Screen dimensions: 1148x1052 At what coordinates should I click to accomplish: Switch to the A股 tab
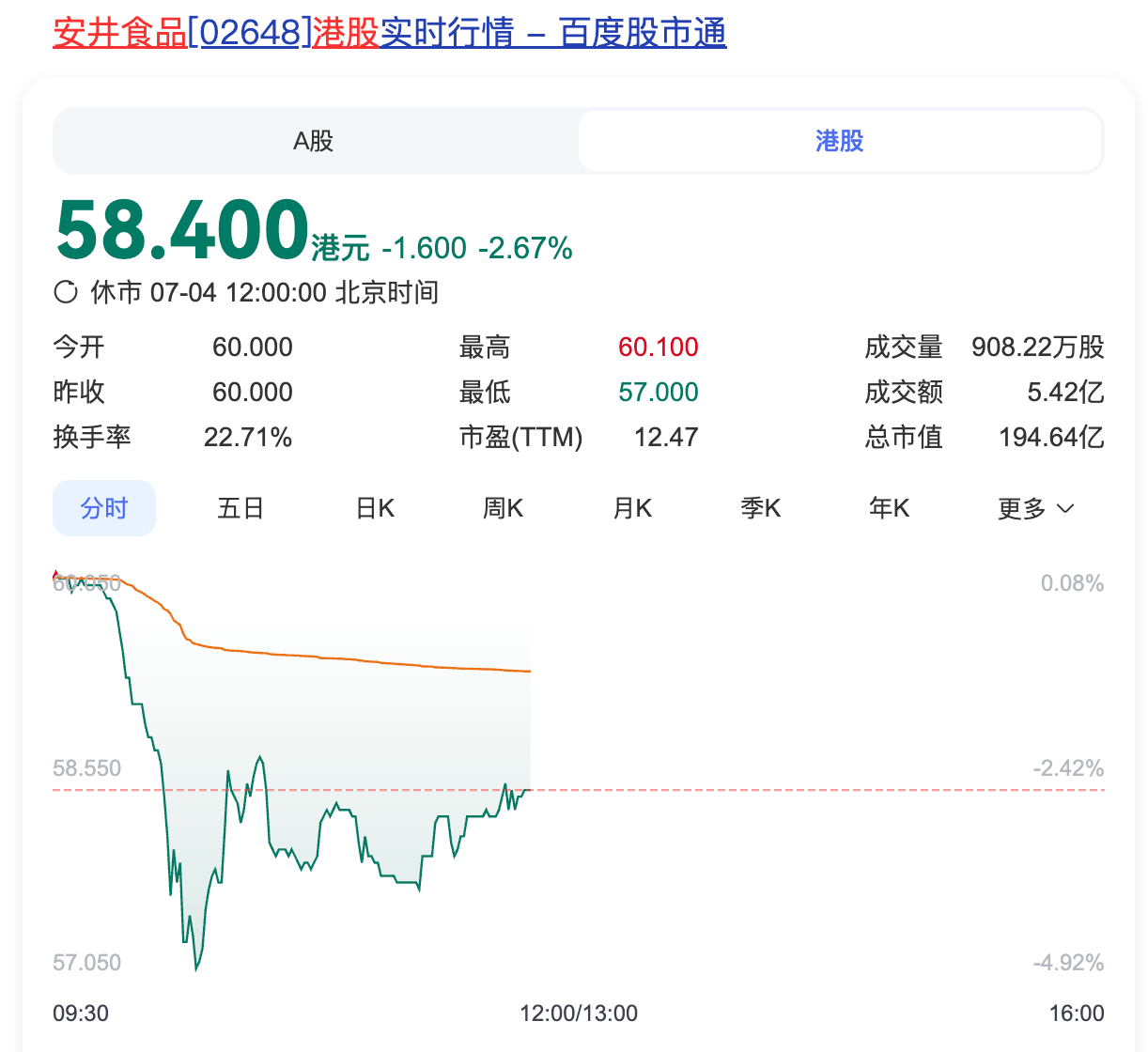pyautogui.click(x=314, y=141)
